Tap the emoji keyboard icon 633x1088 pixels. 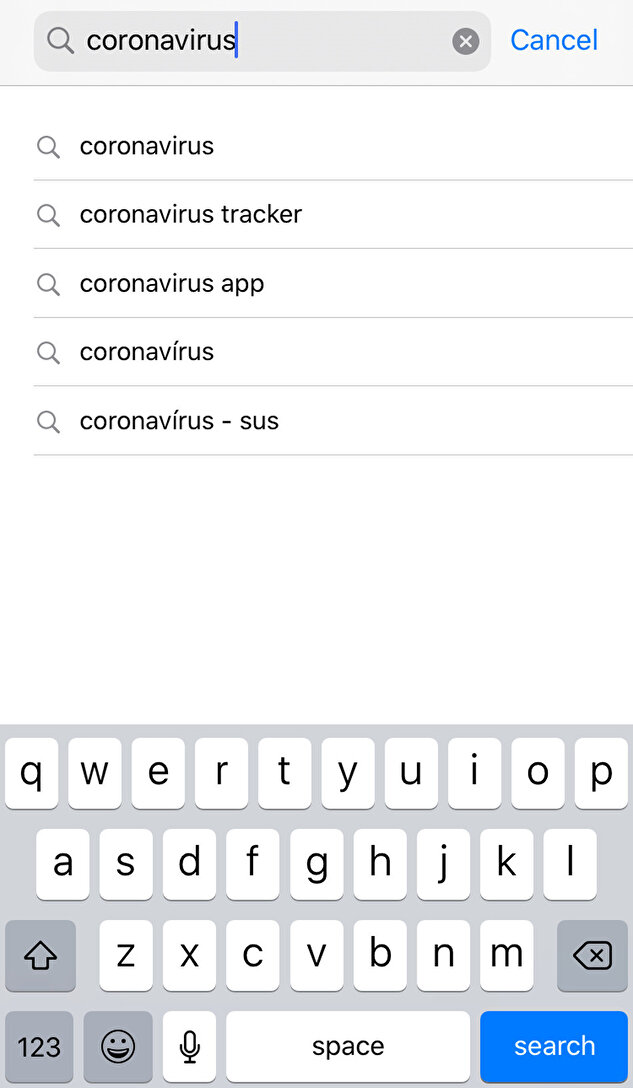118,1047
